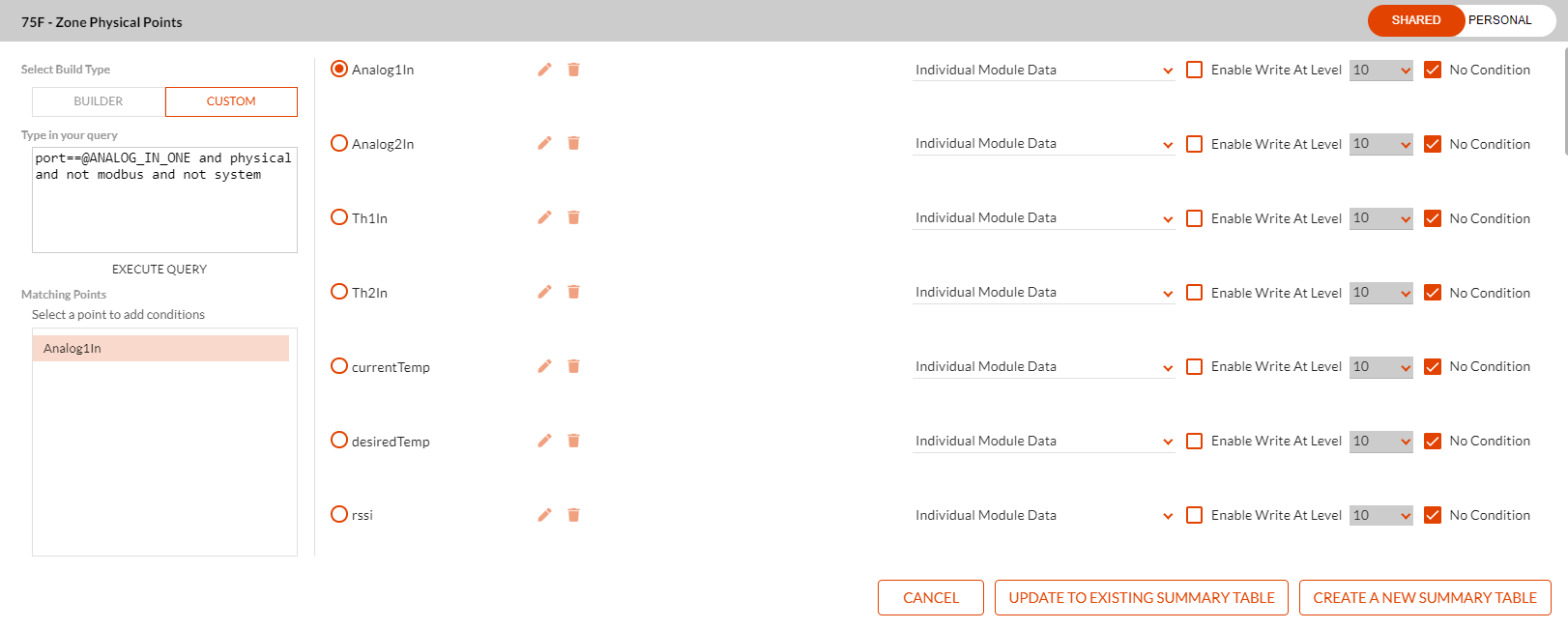Select Analog1In in Matching Points list

pyautogui.click(x=160, y=349)
